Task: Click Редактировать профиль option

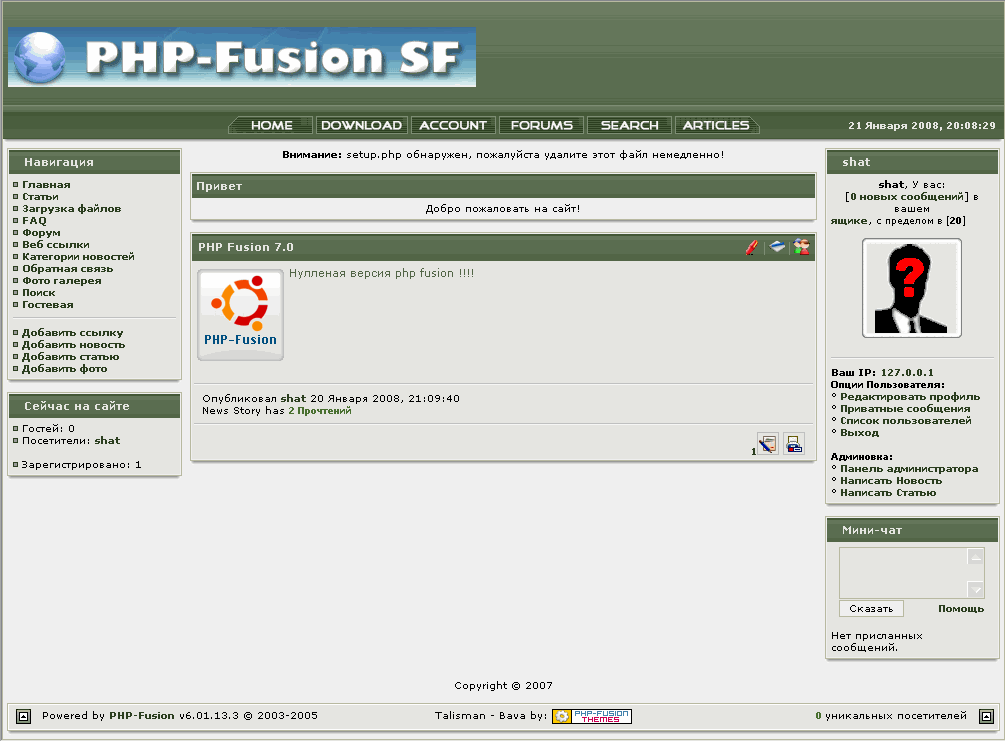Action: [910, 397]
